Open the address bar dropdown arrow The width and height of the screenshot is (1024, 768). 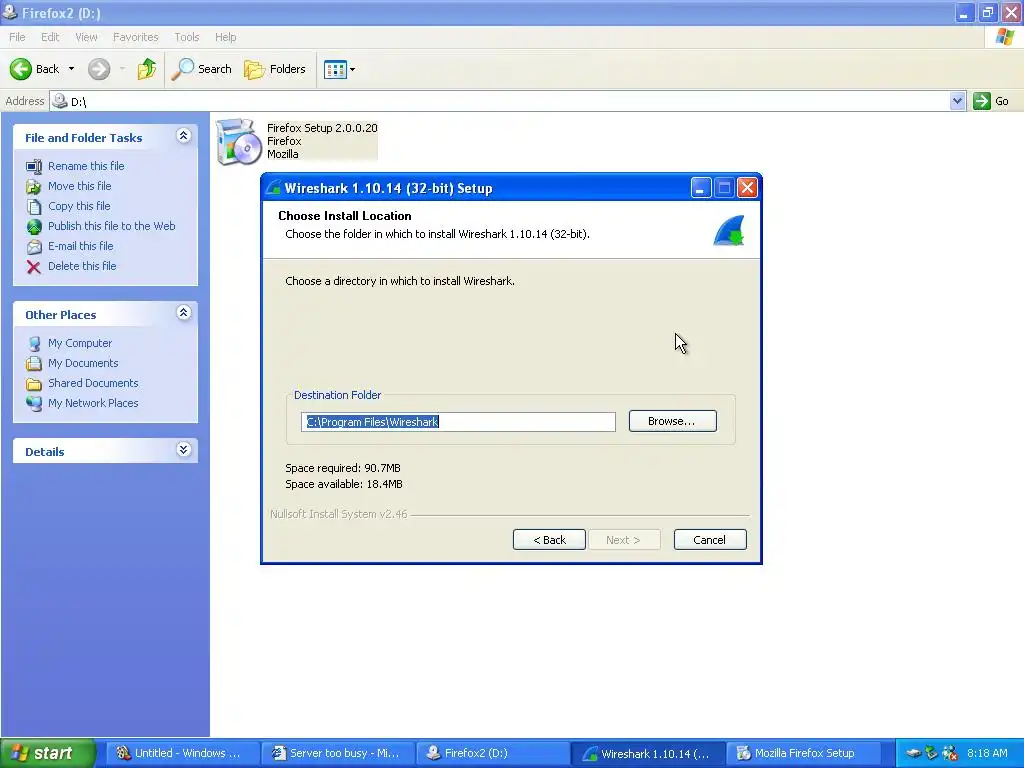(x=957, y=101)
